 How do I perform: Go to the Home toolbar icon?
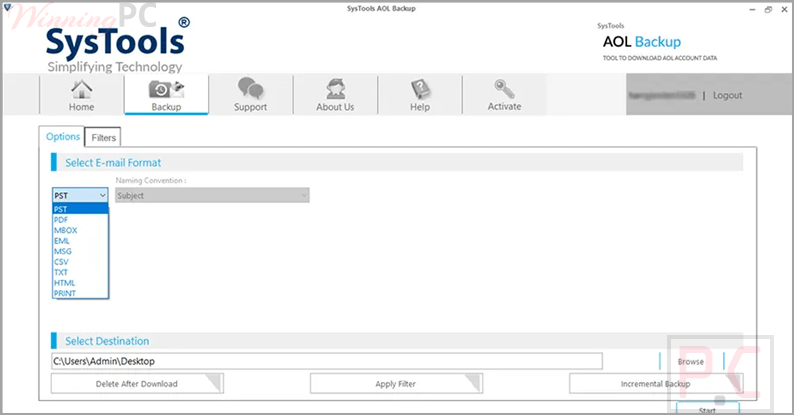[x=82, y=95]
